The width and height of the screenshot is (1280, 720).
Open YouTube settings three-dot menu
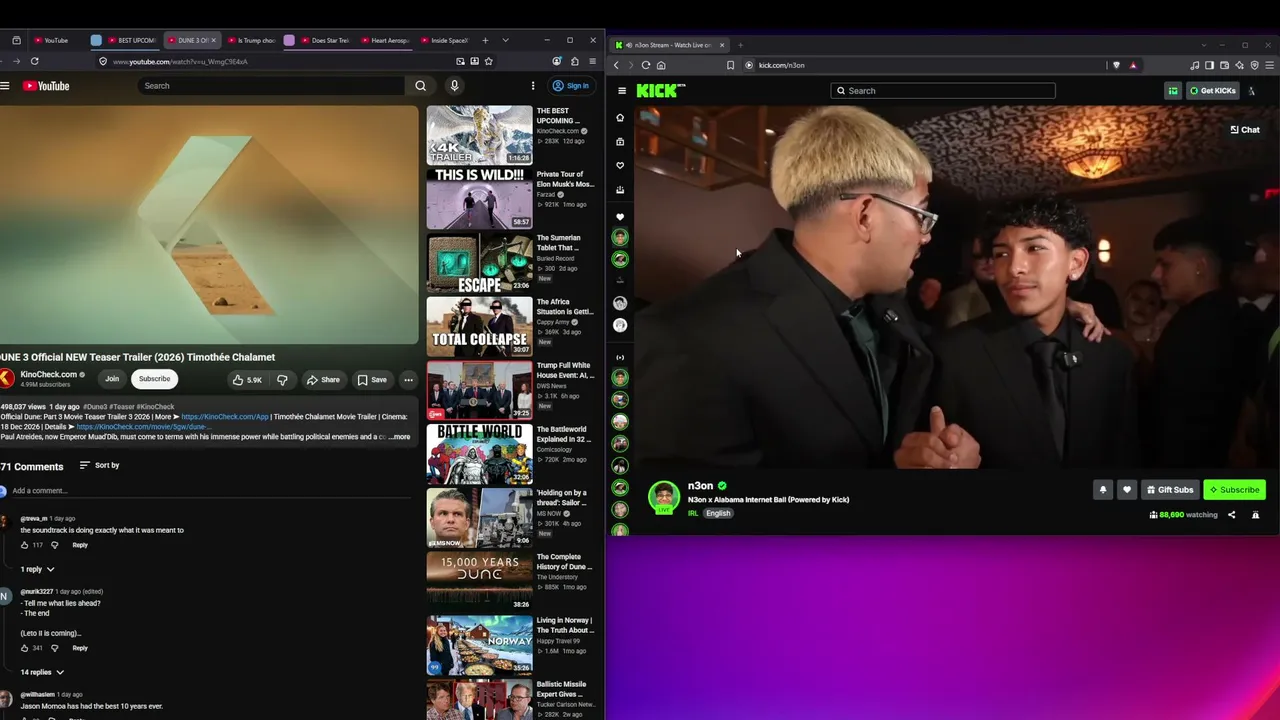tap(533, 86)
